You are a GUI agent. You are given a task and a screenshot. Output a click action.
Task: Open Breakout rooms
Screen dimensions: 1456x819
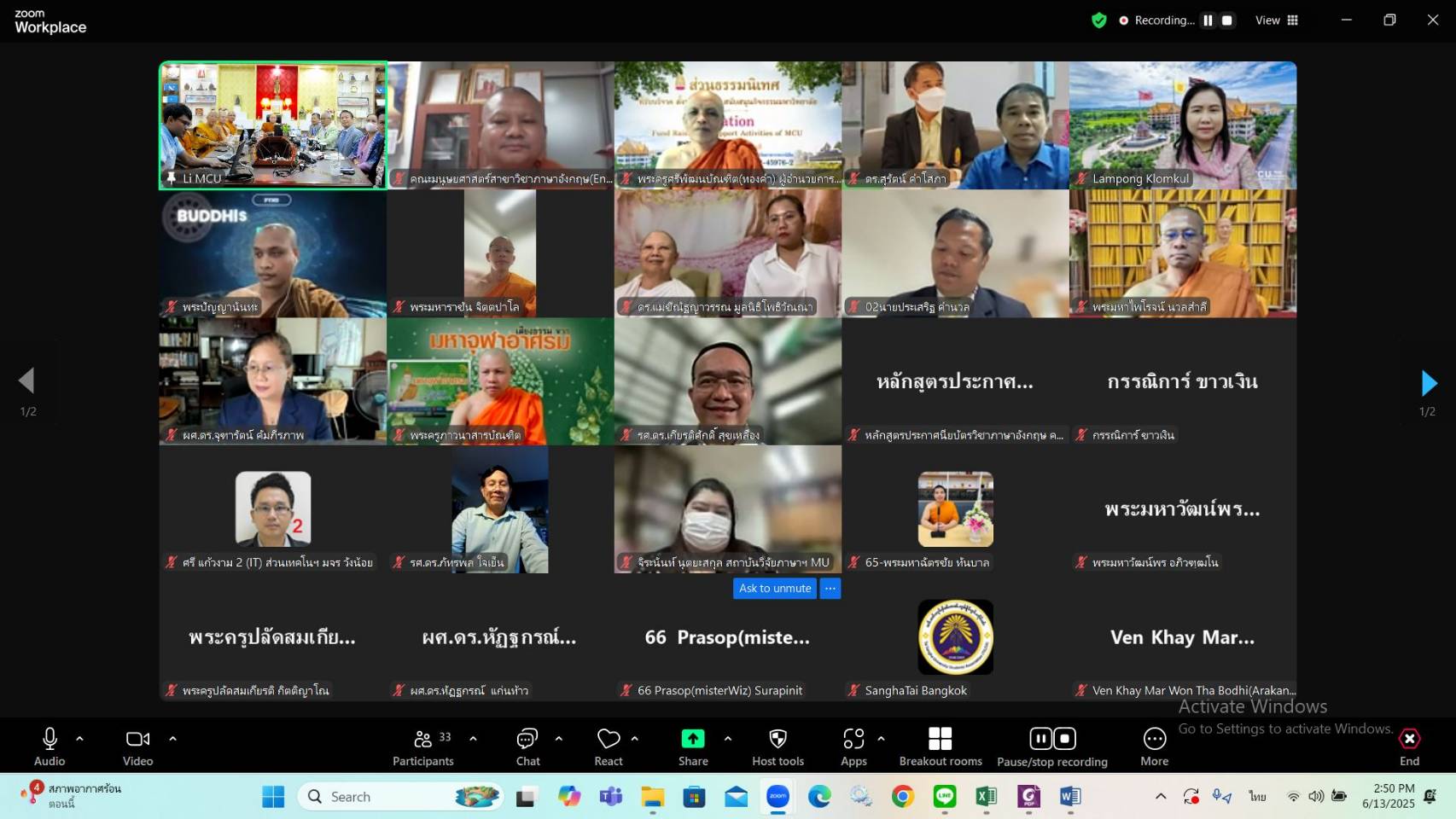coord(941,746)
